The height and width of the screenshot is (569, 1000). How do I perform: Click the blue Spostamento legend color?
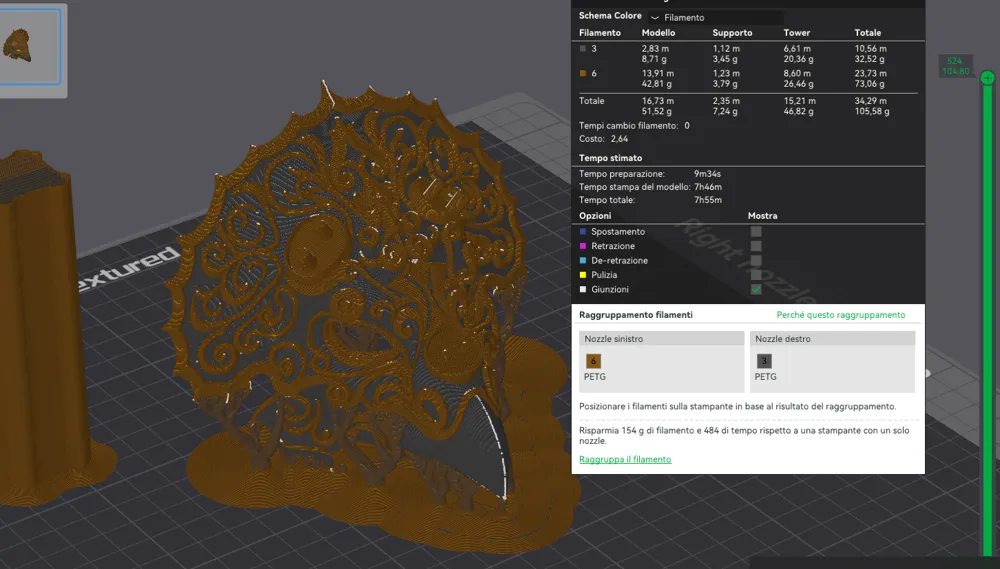(x=582, y=232)
